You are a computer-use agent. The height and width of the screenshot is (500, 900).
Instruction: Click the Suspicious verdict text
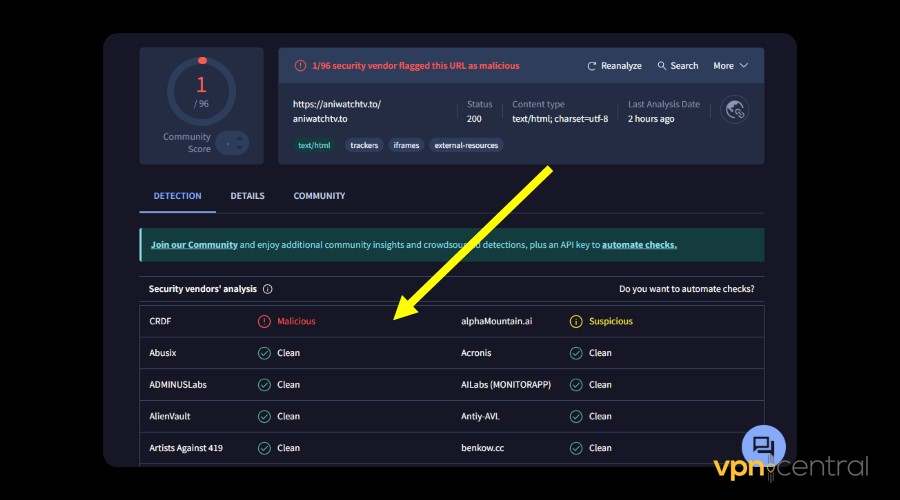[x=611, y=321]
